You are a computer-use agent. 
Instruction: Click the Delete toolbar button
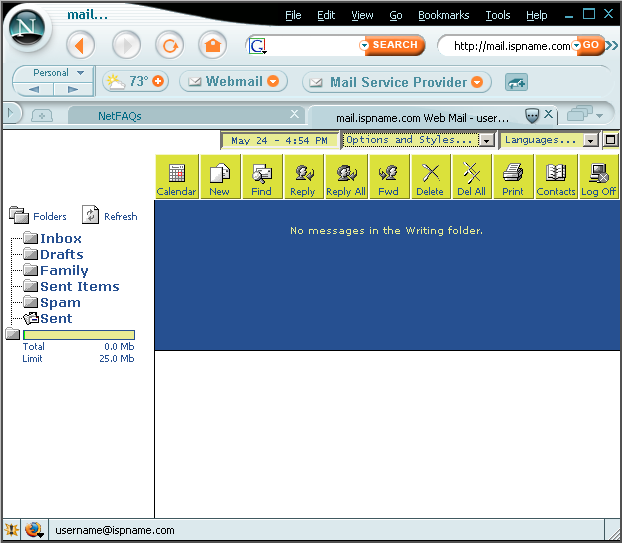pyautogui.click(x=430, y=177)
